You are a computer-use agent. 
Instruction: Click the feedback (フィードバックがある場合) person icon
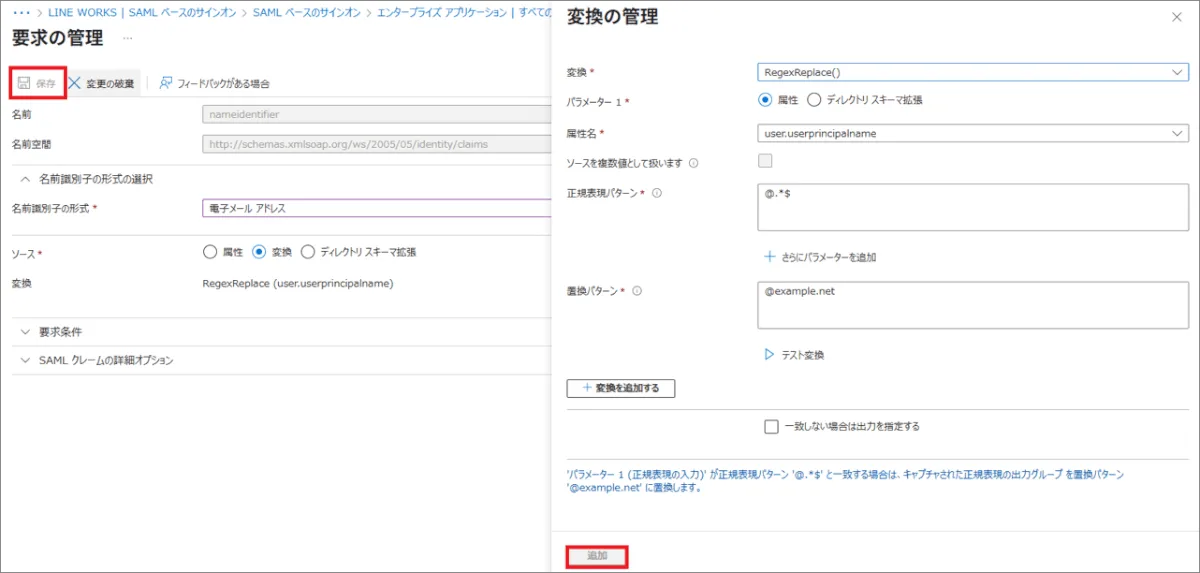tap(166, 83)
